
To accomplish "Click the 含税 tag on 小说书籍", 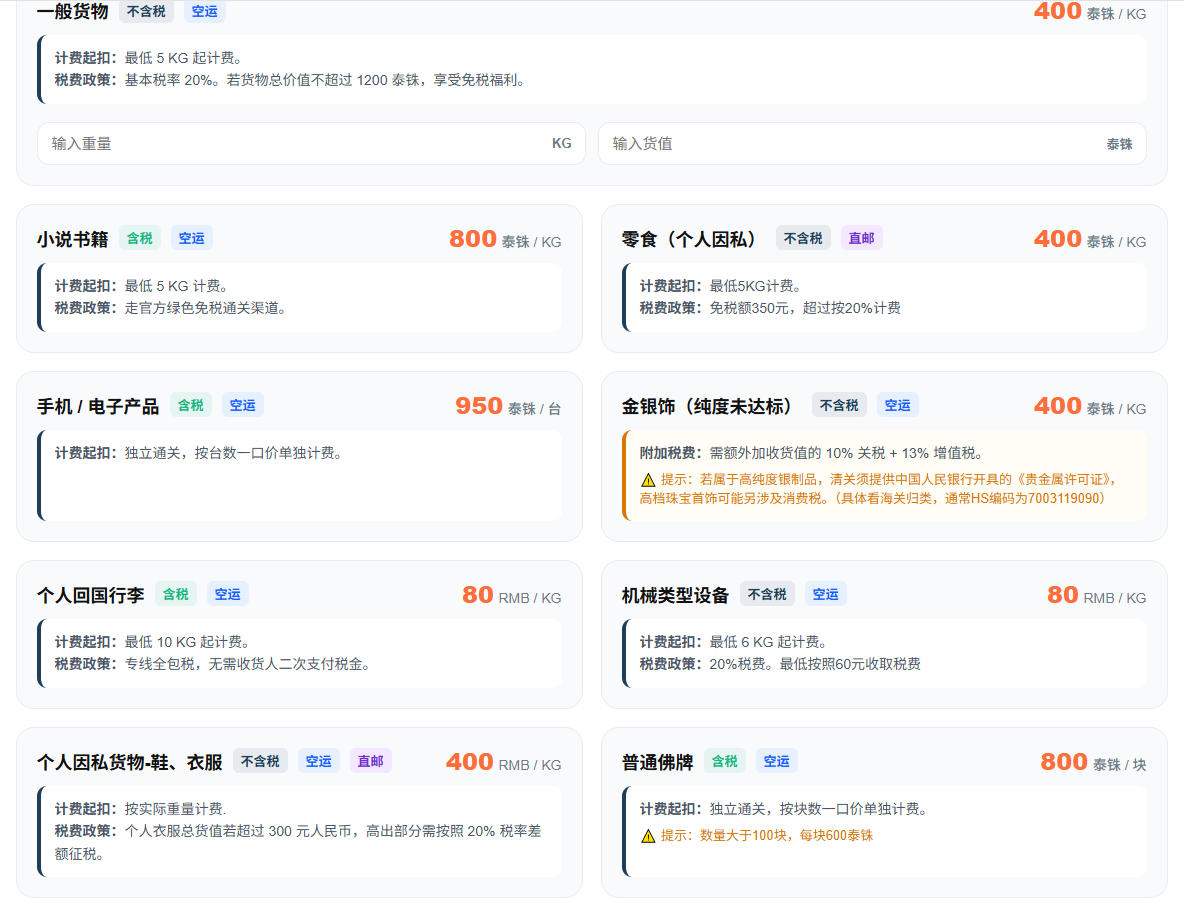I will point(140,238).
